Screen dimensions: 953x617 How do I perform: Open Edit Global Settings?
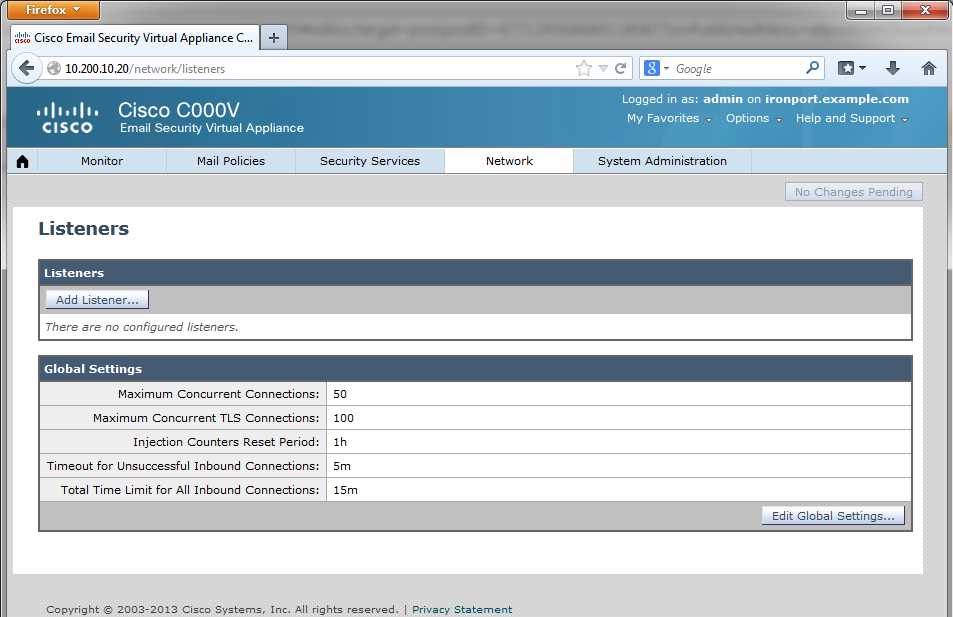832,515
